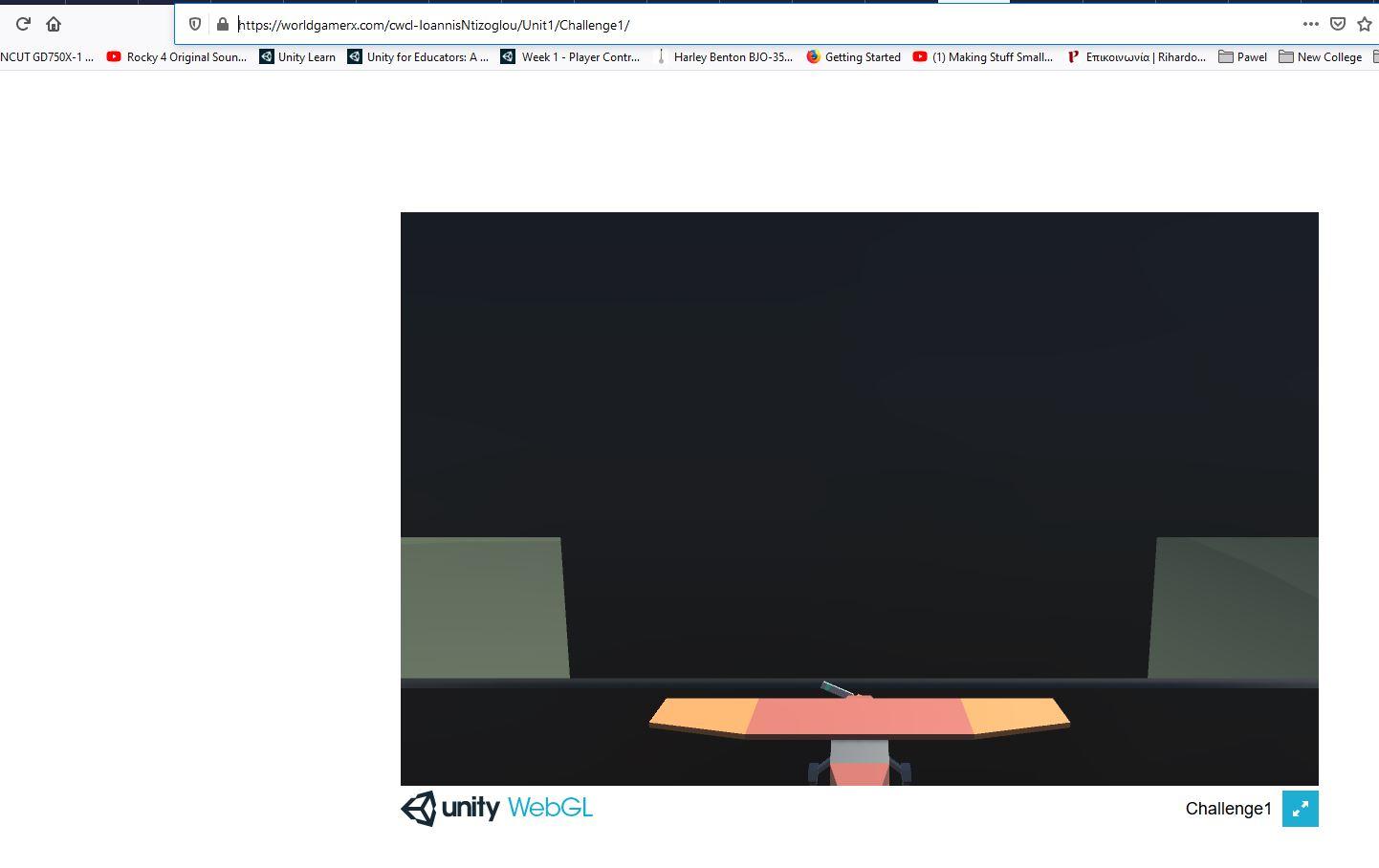View site security via padlock icon
Image resolution: width=1379 pixels, height=868 pixels.
pyautogui.click(x=222, y=24)
